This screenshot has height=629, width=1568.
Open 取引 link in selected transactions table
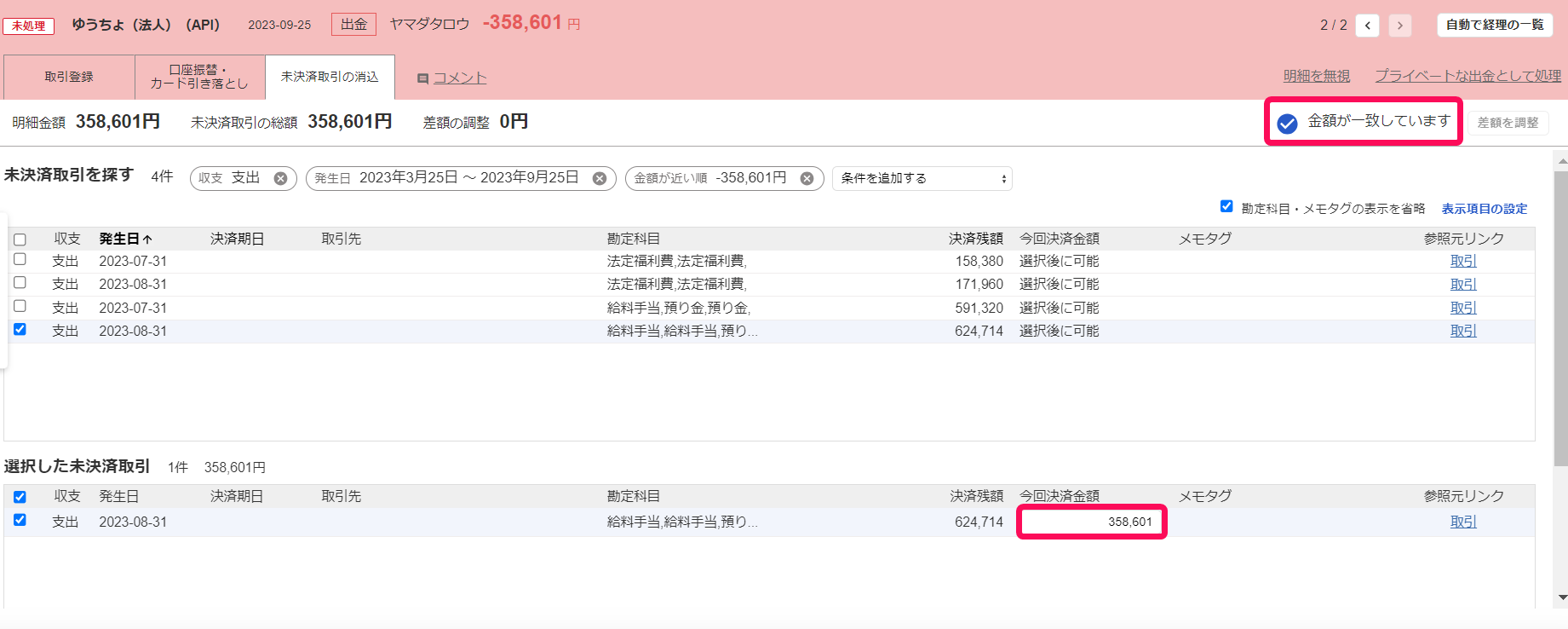tap(1463, 522)
